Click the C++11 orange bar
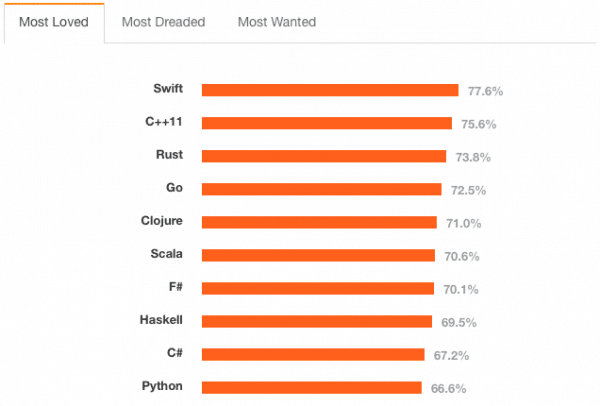600x406 pixels. [327, 123]
